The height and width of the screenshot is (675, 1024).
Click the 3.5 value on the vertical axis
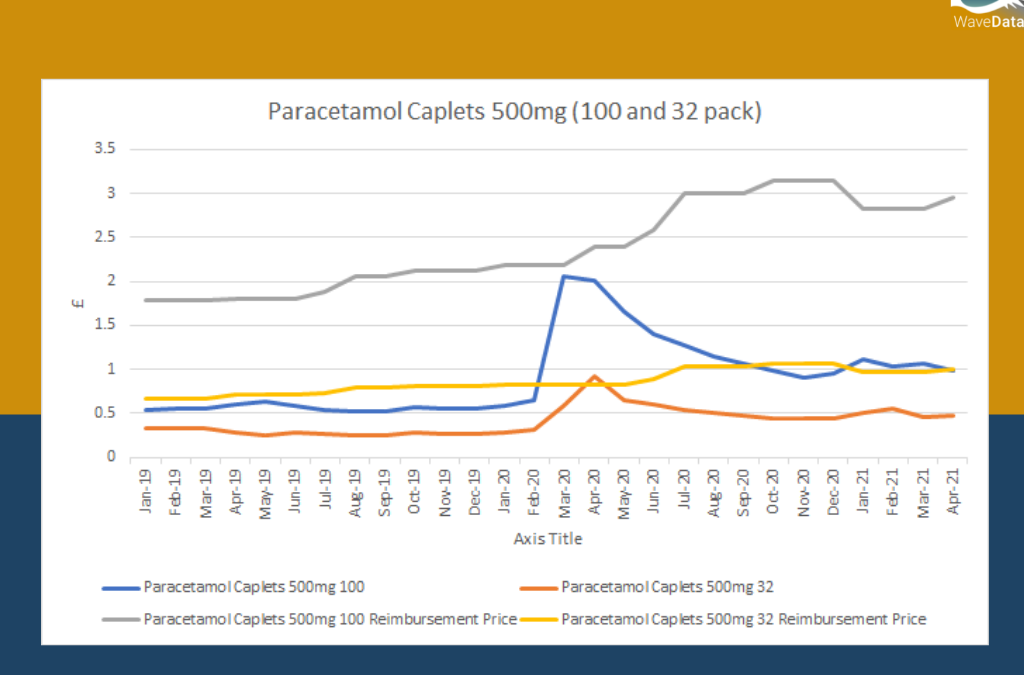click(105, 147)
